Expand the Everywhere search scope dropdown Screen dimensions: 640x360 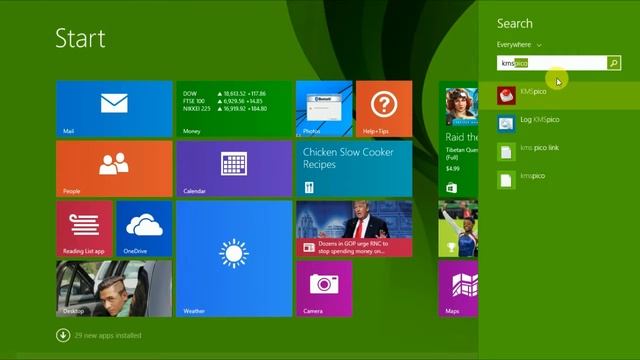519,44
